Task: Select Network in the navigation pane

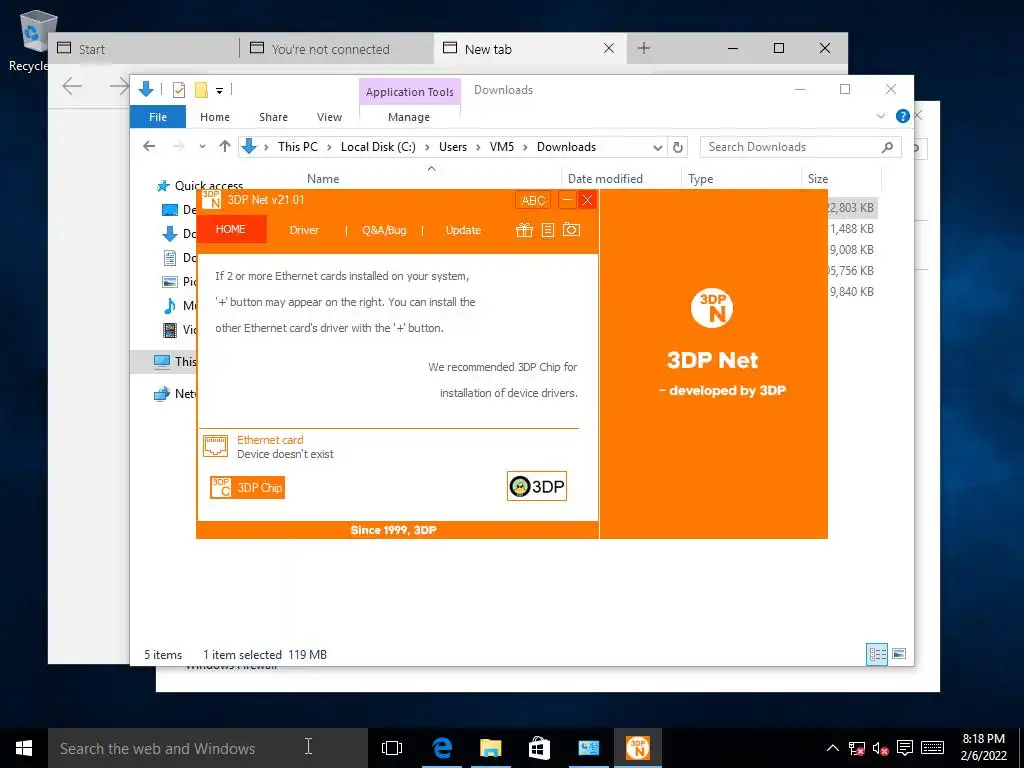Action: point(175,393)
